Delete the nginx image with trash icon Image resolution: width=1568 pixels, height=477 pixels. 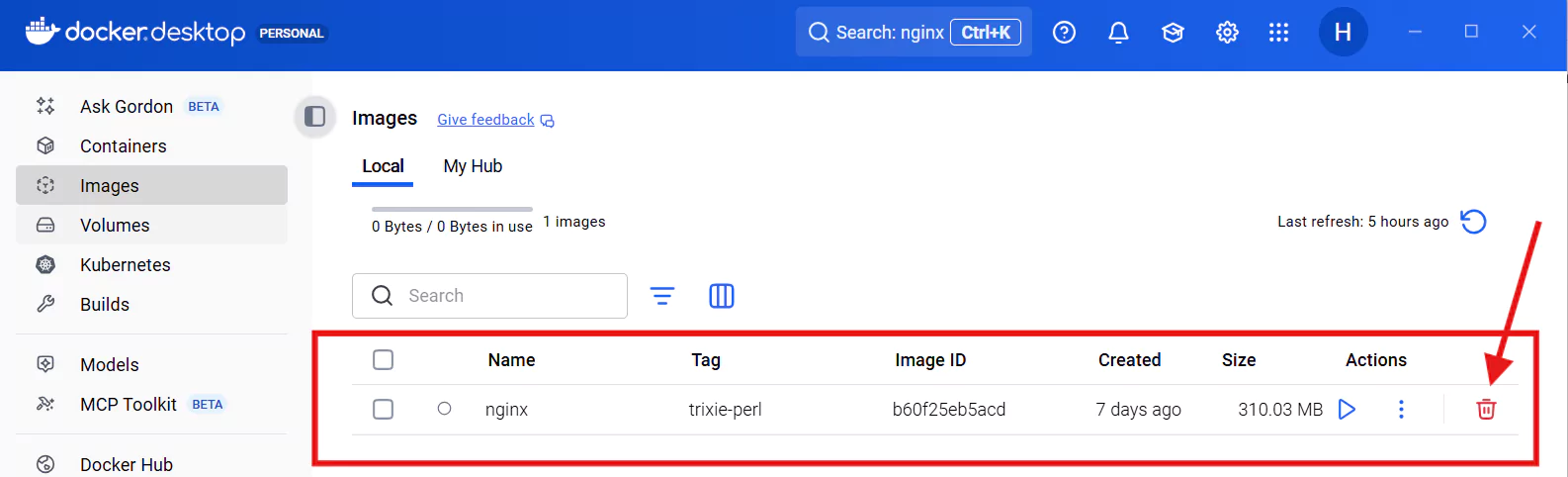(1486, 410)
